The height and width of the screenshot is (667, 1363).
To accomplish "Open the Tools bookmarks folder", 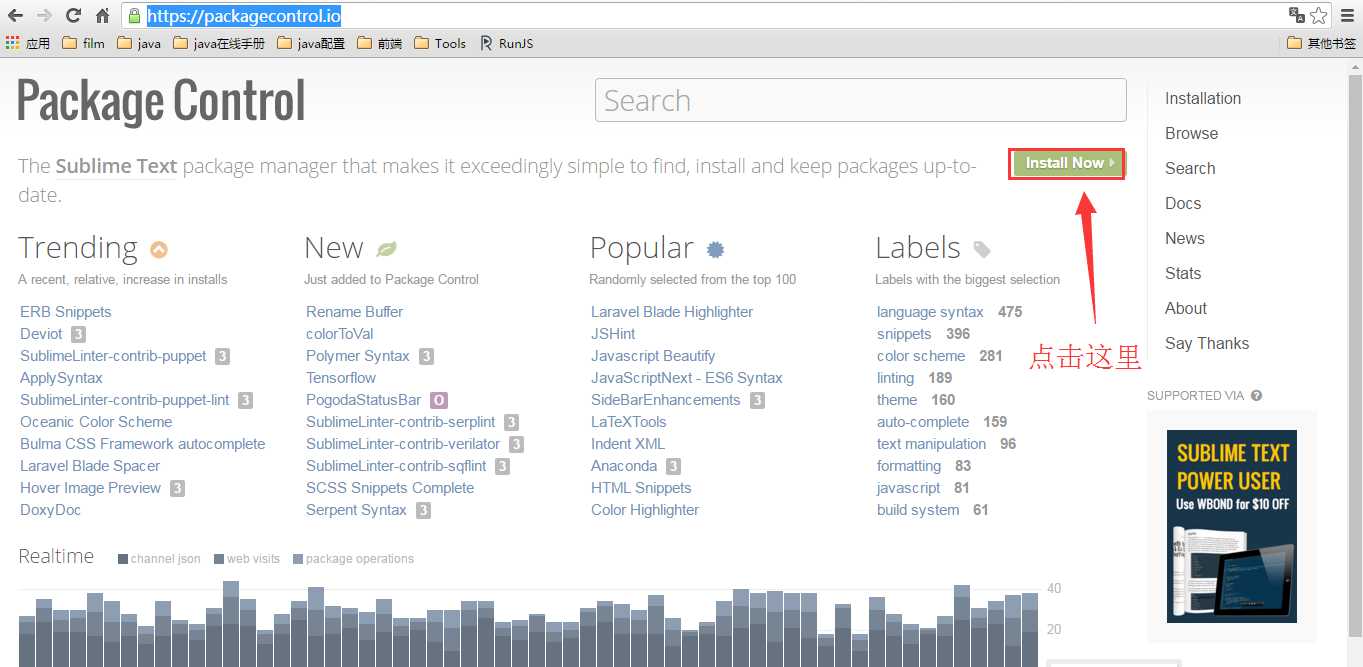I will (x=440, y=43).
